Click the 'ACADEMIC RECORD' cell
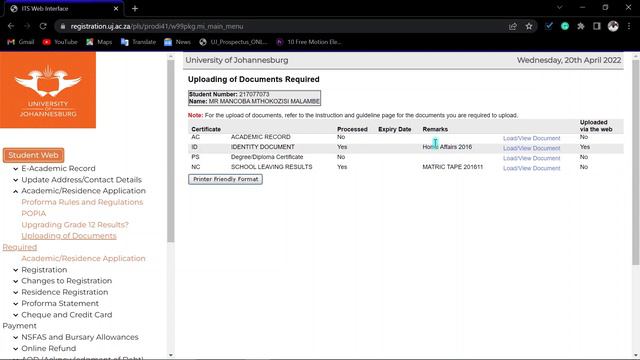Viewport: 640px width, 360px height. tap(260, 137)
